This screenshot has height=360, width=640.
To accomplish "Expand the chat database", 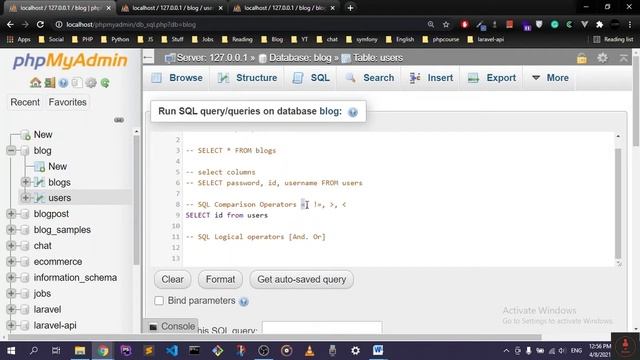I will [11, 246].
